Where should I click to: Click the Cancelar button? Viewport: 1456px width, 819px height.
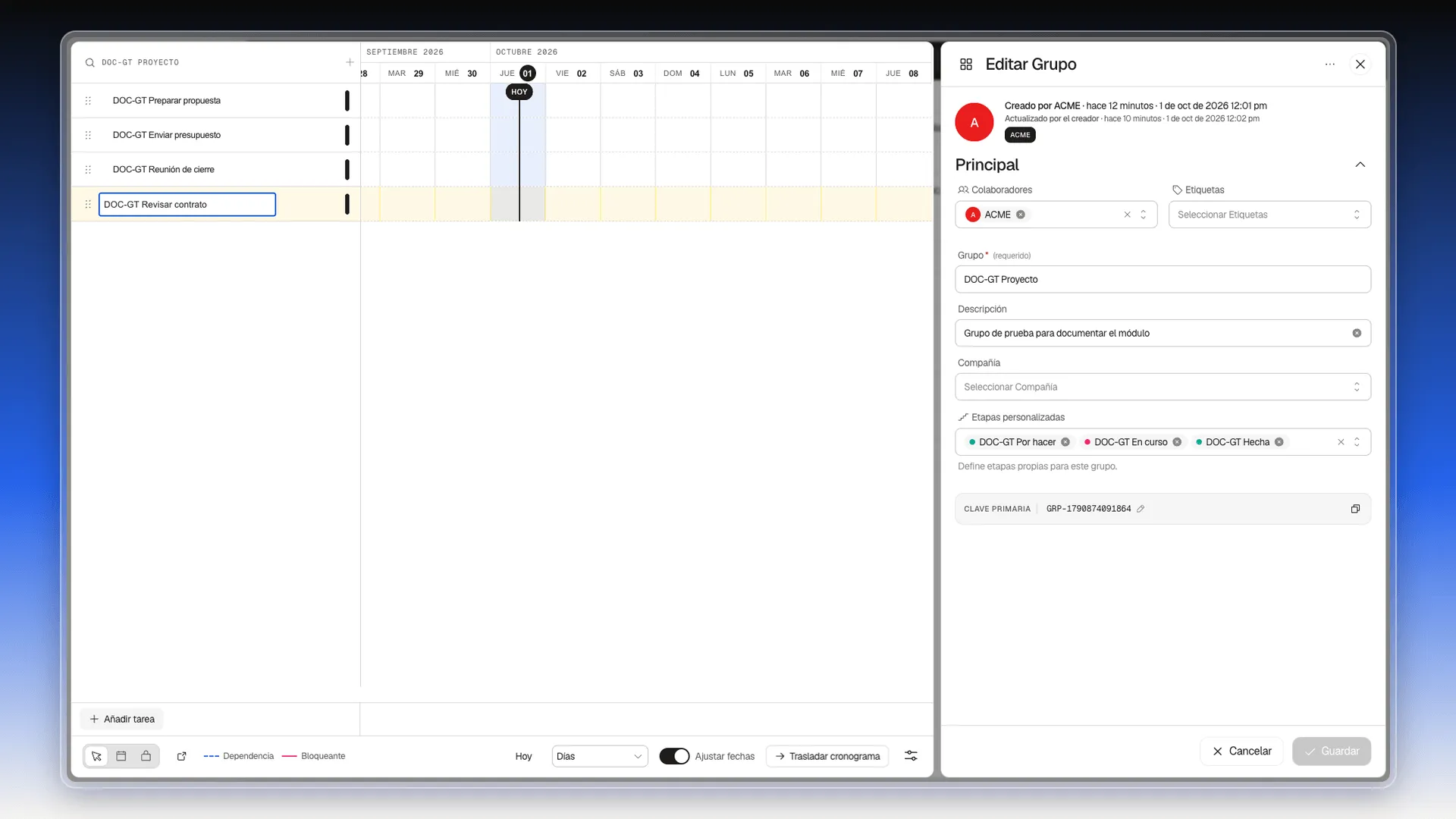(1241, 751)
